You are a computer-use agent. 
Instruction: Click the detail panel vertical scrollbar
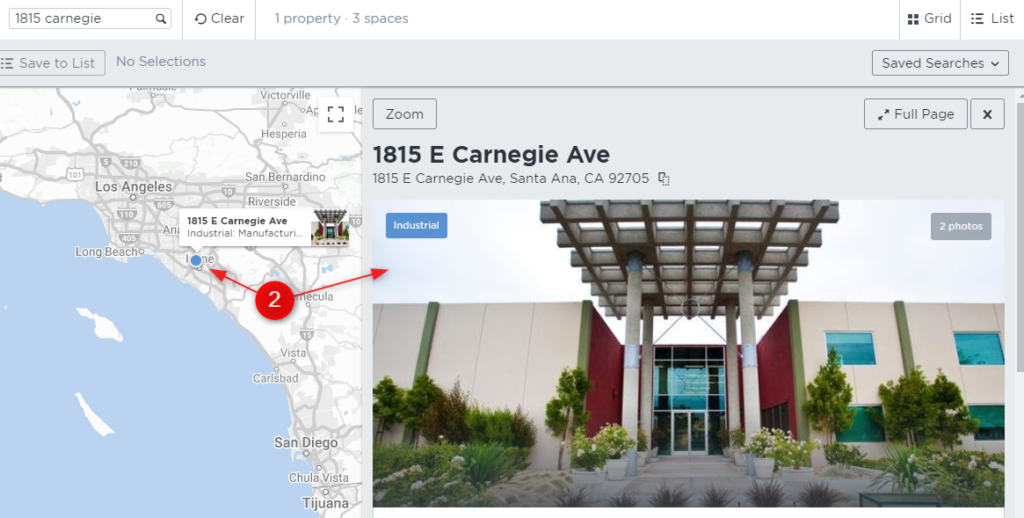point(1020,235)
